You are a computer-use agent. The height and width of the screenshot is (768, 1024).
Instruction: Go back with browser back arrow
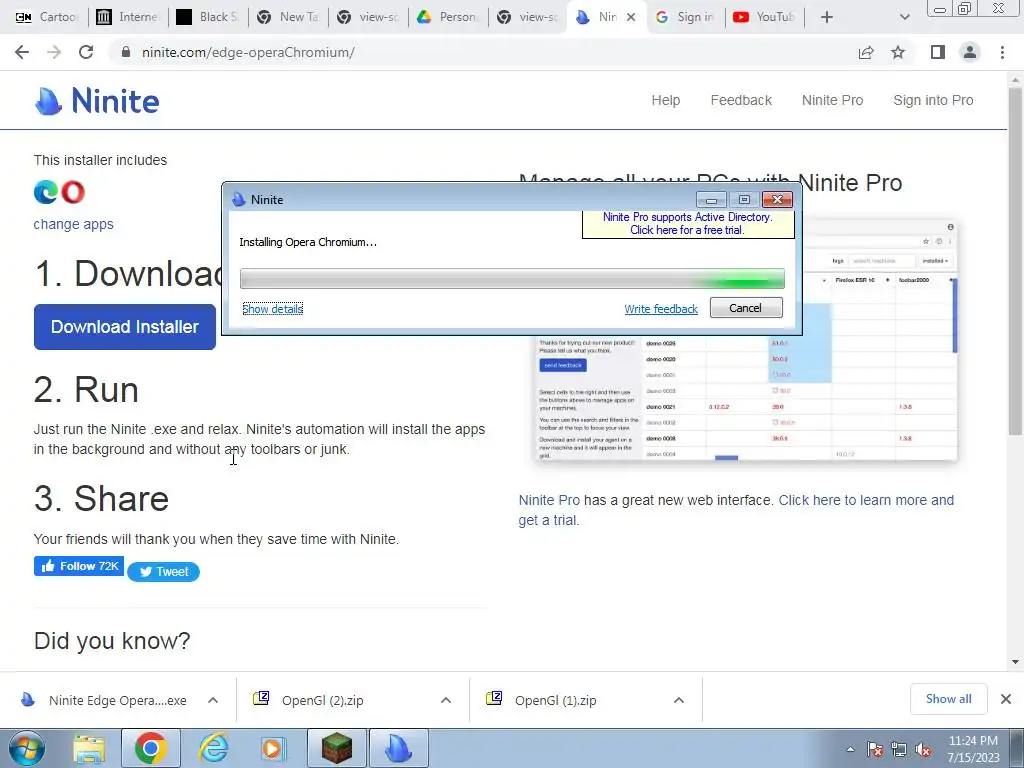22,52
